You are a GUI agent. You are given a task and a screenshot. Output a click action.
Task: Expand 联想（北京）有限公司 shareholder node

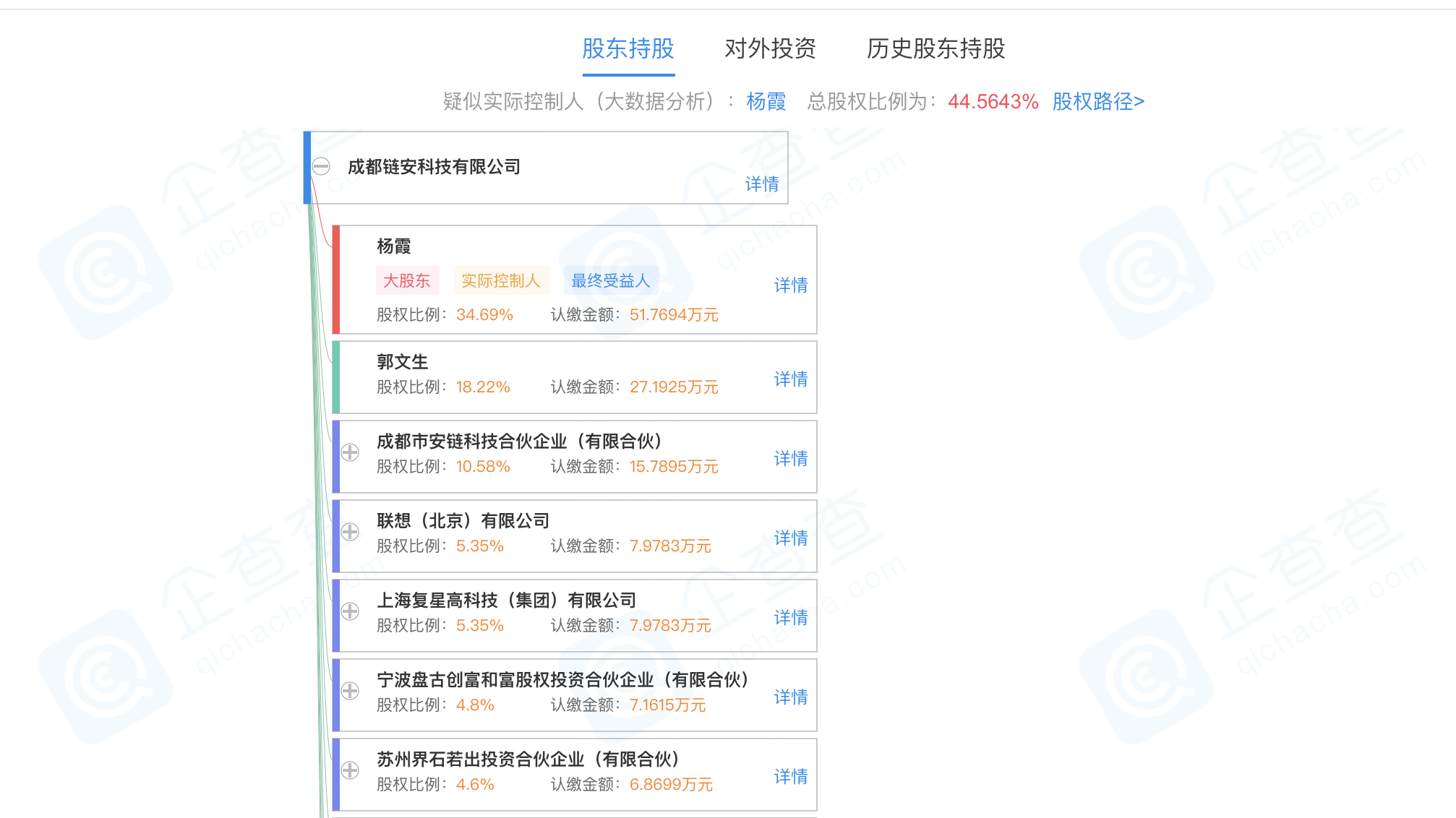350,532
